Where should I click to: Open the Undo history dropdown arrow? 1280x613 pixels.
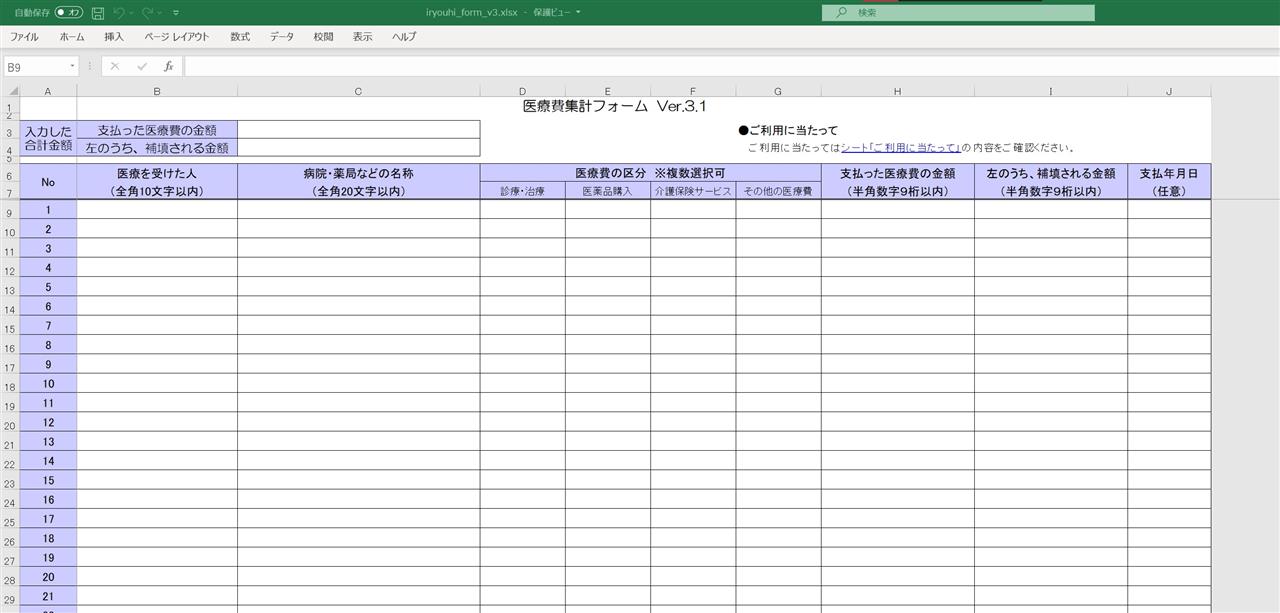click(x=132, y=13)
